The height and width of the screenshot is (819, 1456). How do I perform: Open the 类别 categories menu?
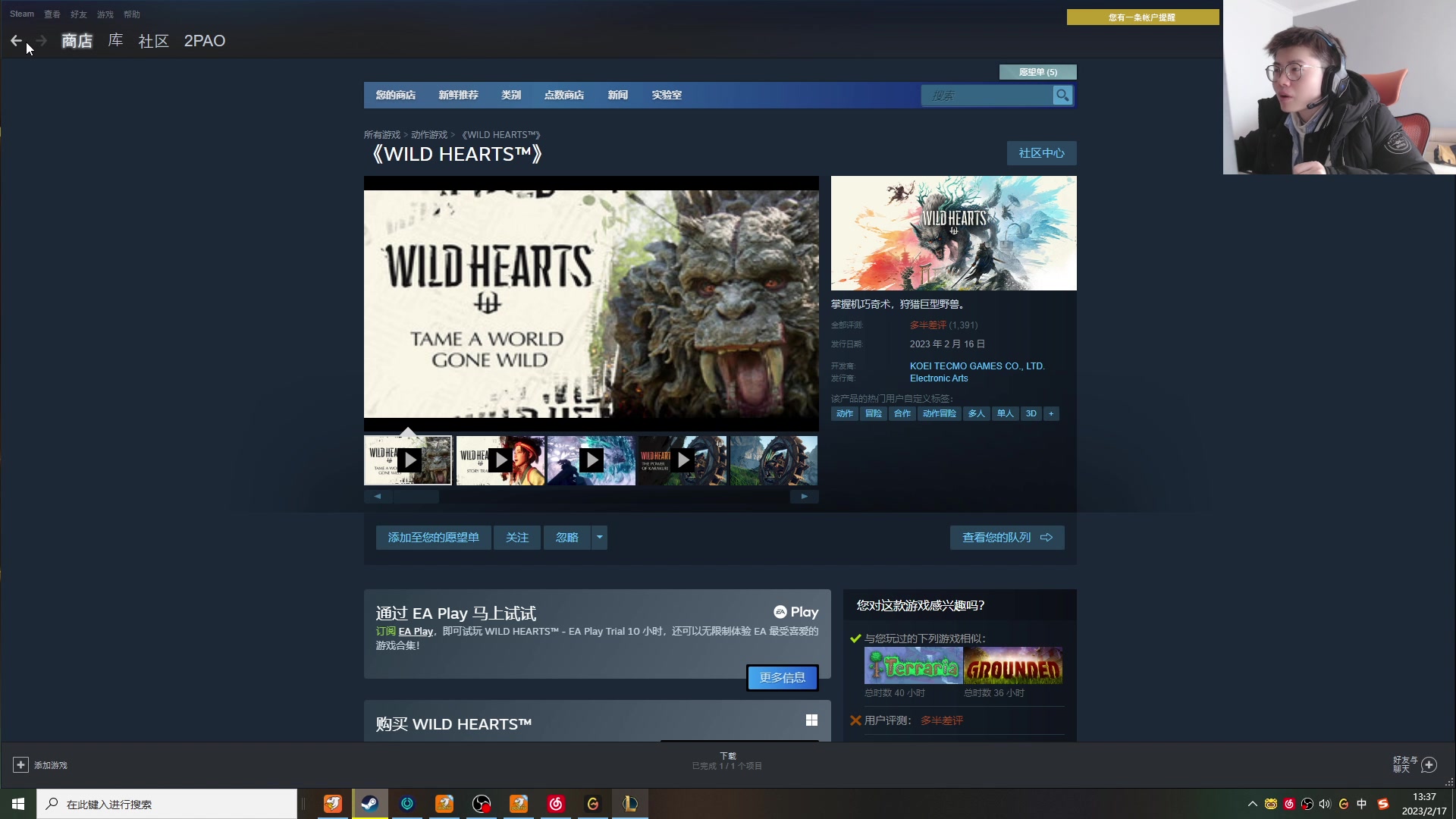click(510, 95)
